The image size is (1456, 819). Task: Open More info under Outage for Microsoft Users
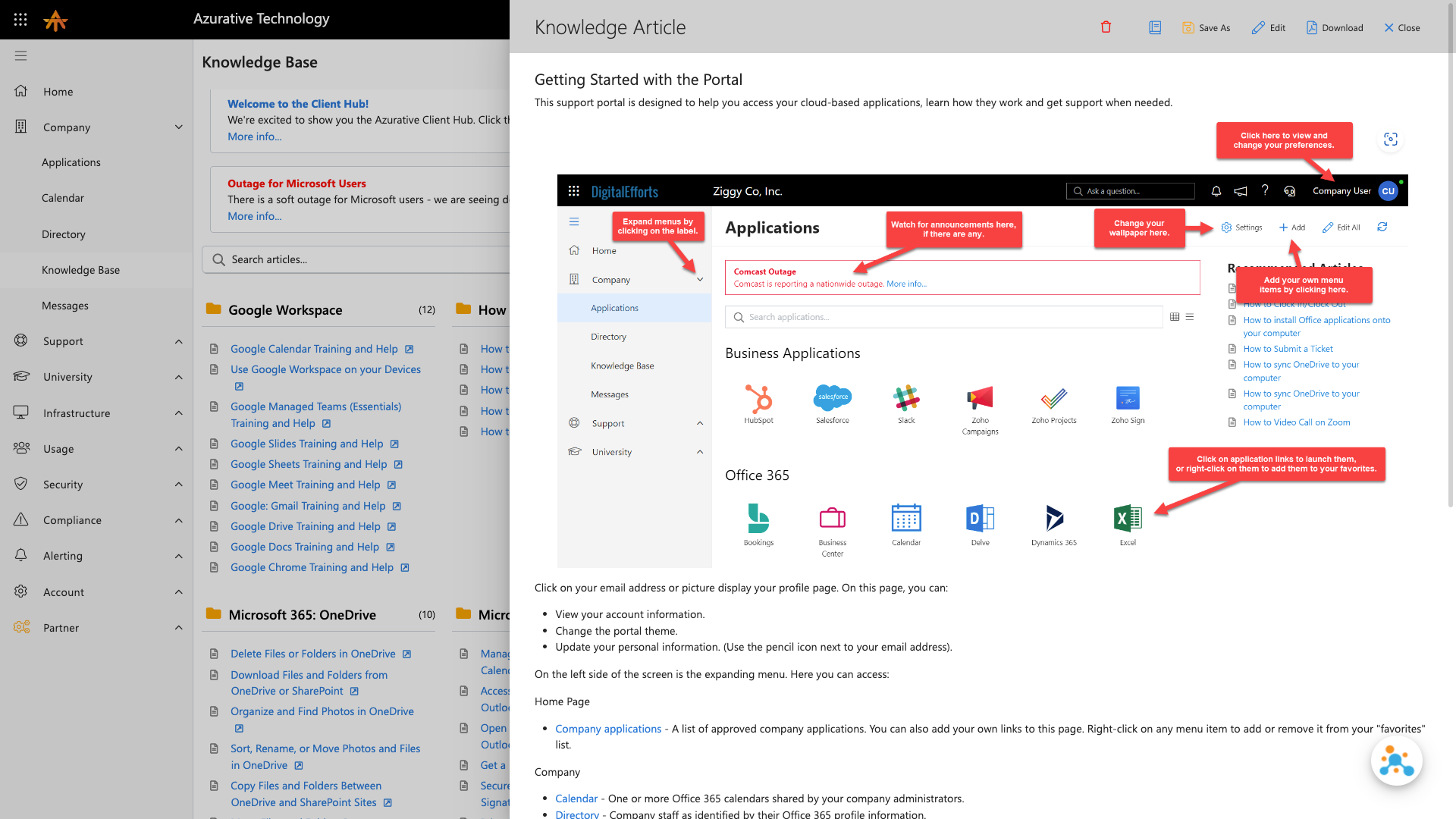pos(254,216)
